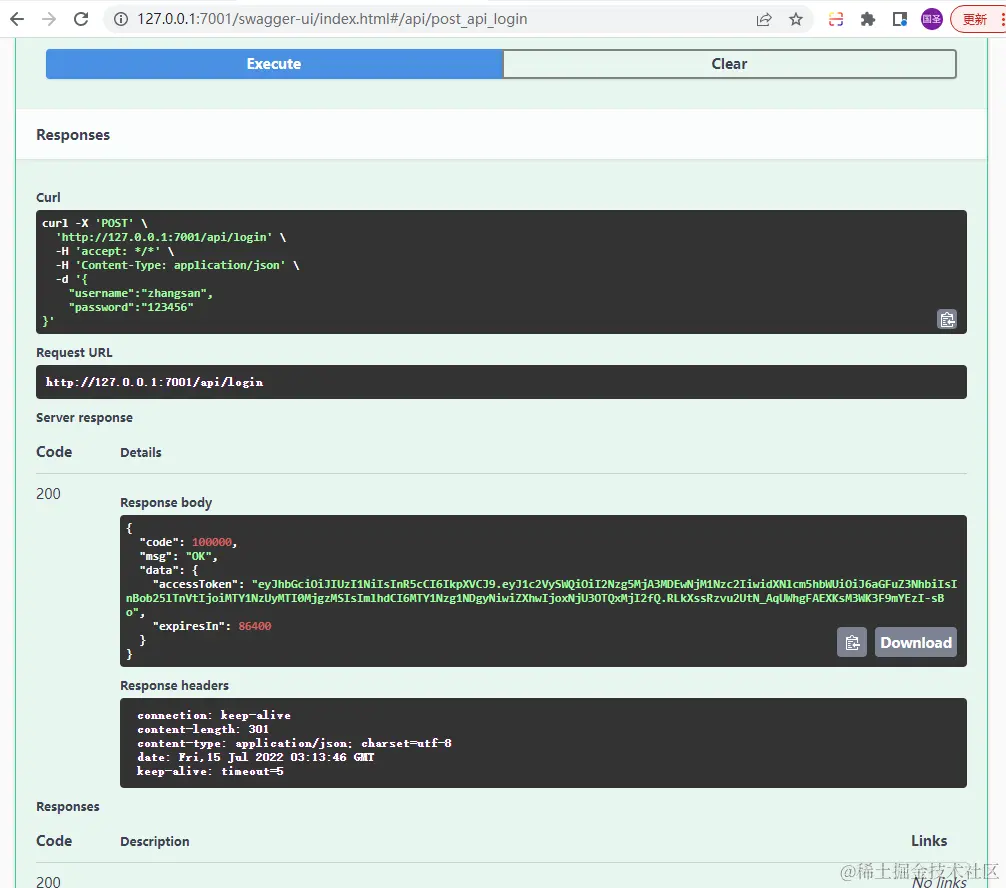Image resolution: width=1006 pixels, height=888 pixels.
Task: Go back to previous browser page
Action: (x=17, y=19)
